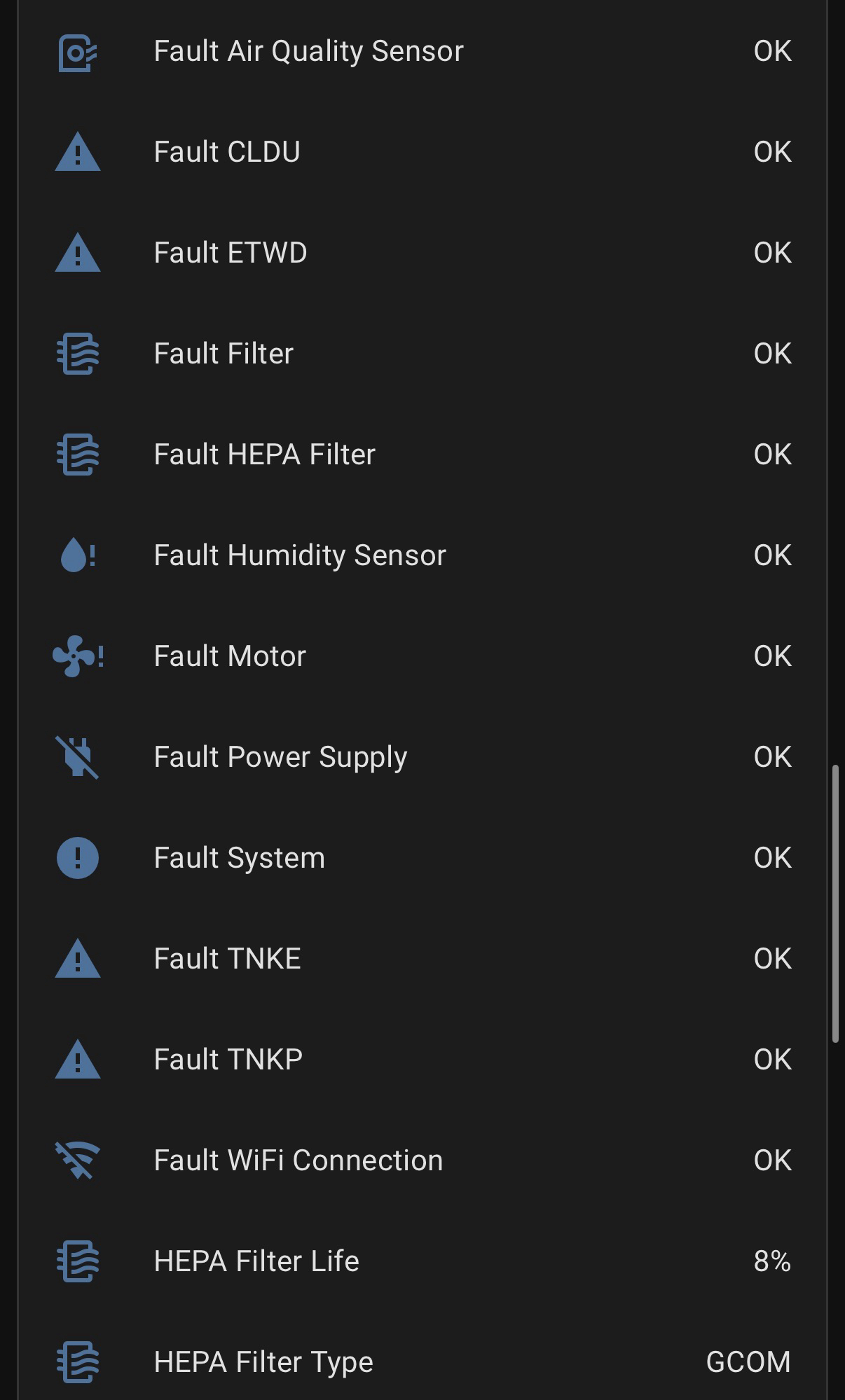Click the Fault Humidity Sensor water drop icon
Image resolution: width=845 pixels, height=1400 pixels.
point(77,556)
